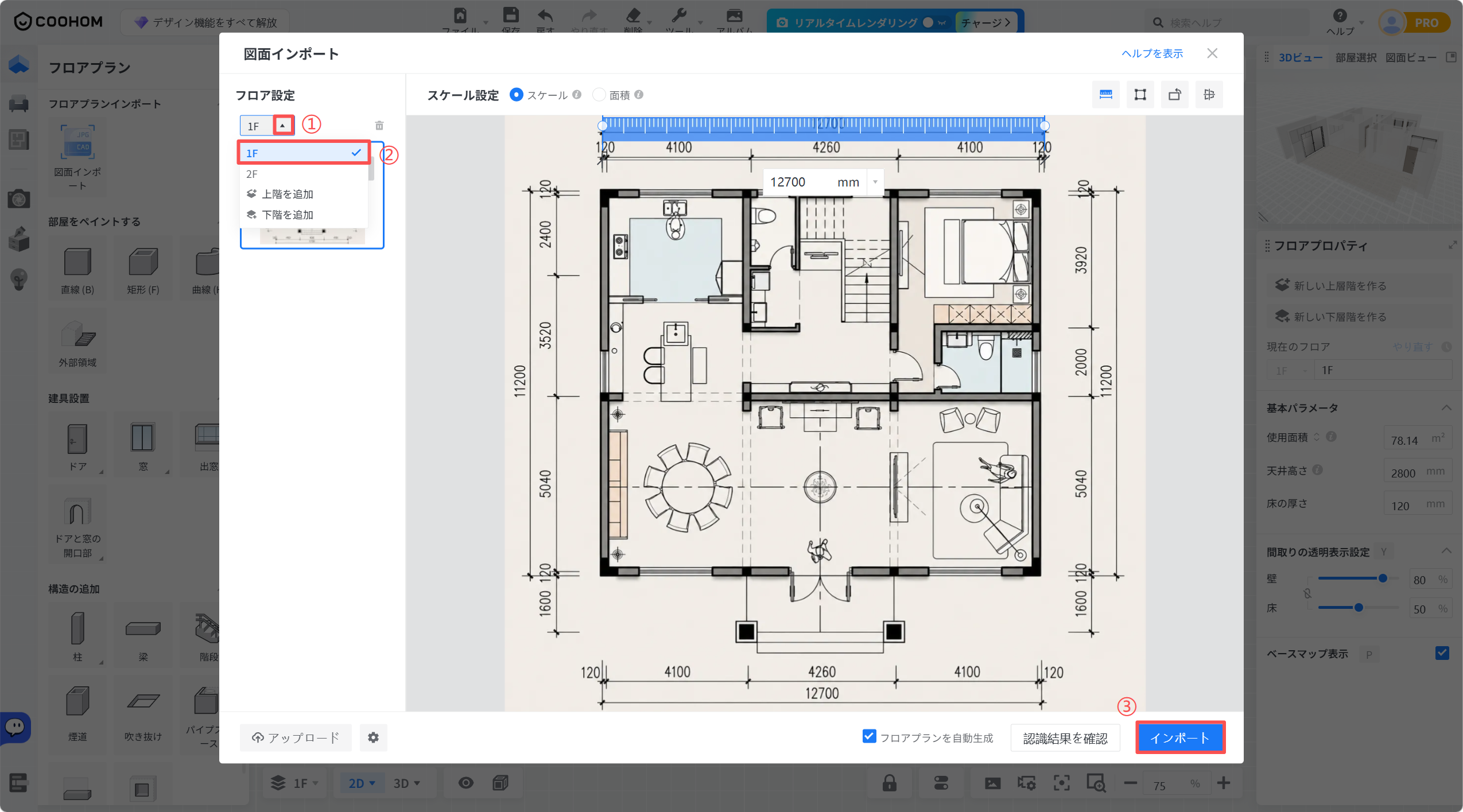Select the スケール radio button
1463x812 pixels.
[x=516, y=95]
